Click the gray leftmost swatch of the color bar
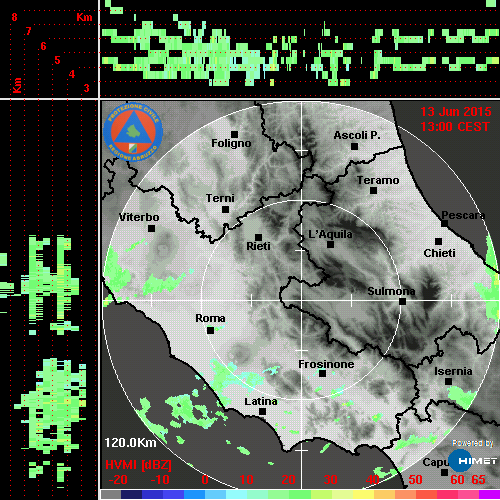500x500 pixels. [x=111, y=495]
